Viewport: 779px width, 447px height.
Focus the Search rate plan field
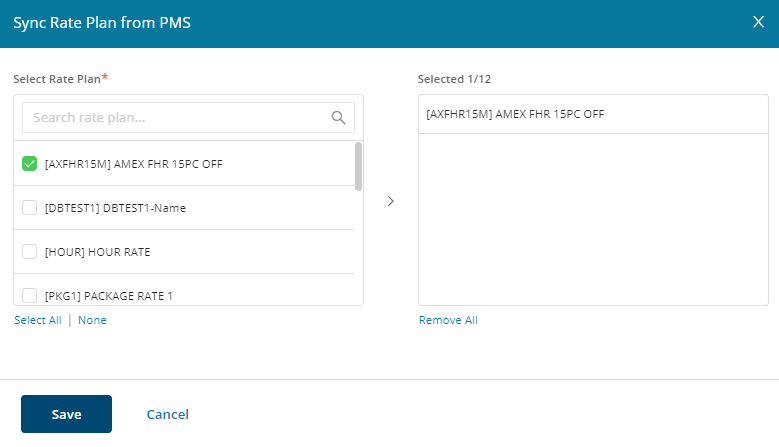188,118
